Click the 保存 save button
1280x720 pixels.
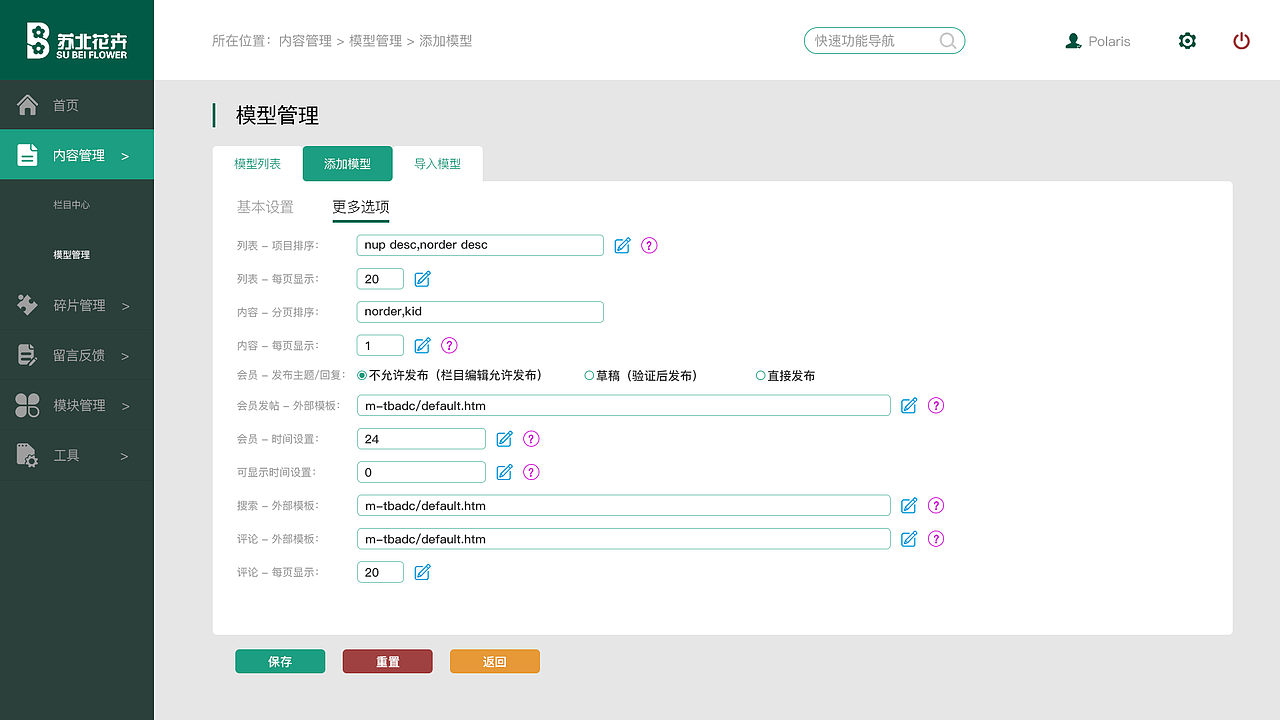280,661
